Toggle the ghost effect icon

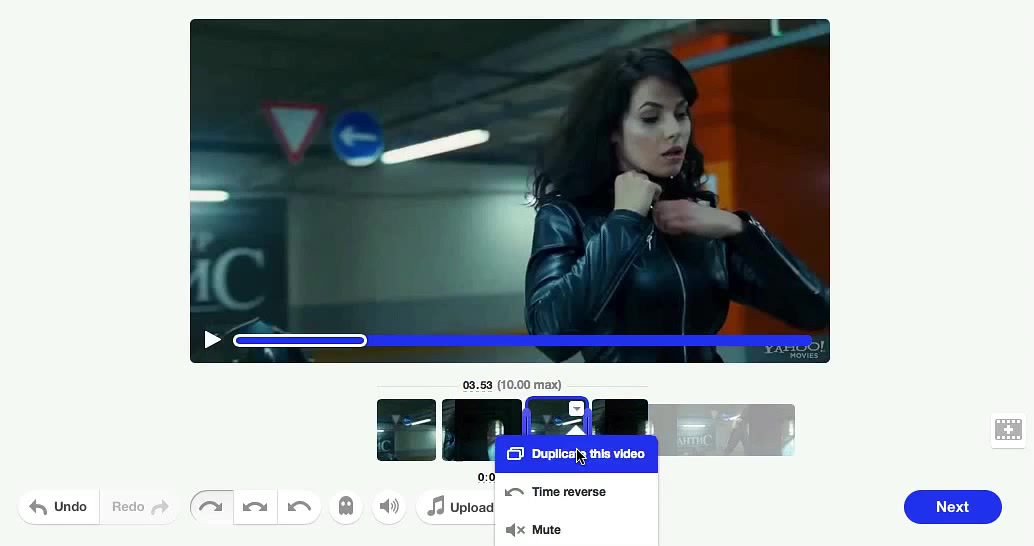[346, 507]
